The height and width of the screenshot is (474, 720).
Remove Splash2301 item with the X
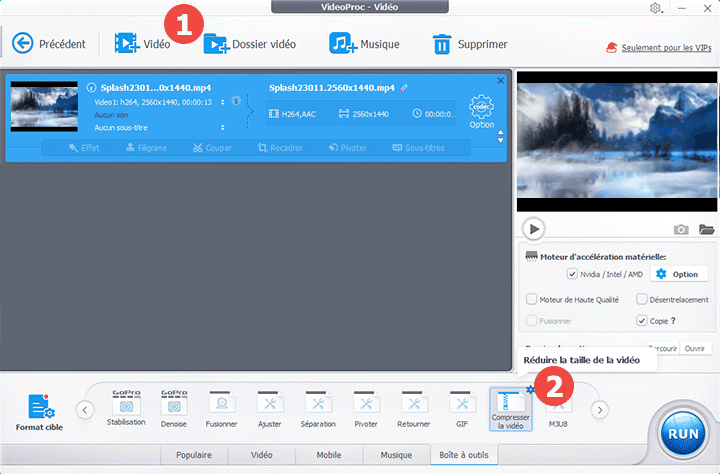click(x=501, y=81)
